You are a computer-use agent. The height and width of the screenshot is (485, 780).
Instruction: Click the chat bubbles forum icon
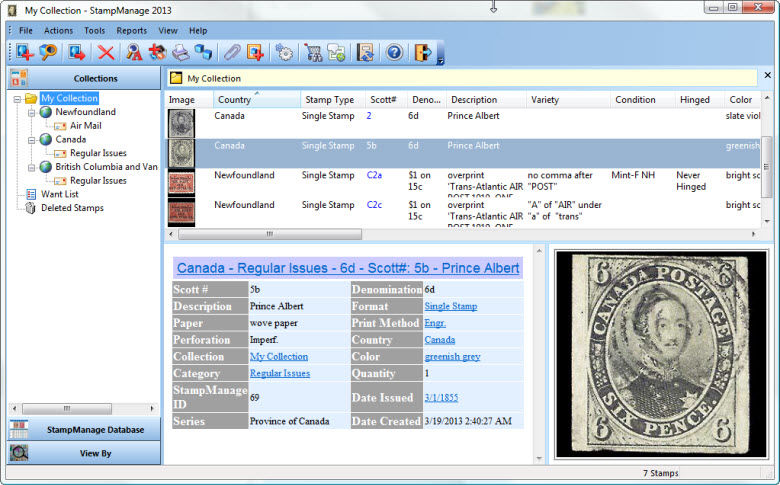click(x=336, y=52)
